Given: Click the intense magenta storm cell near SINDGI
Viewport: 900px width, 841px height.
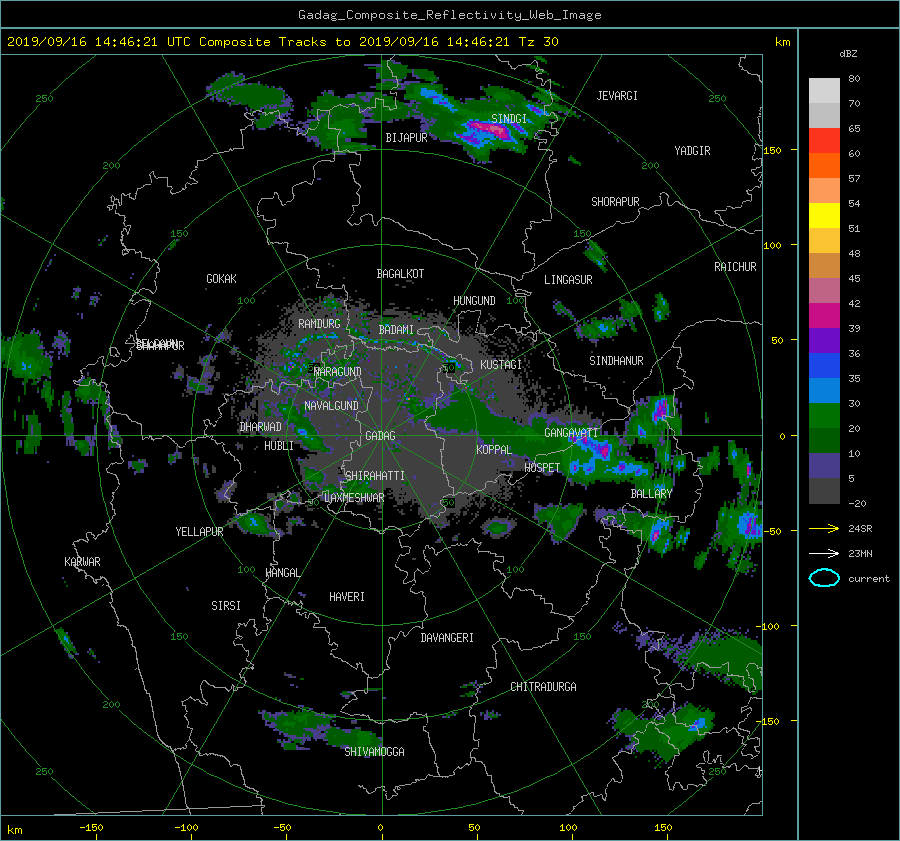Looking at the screenshot, I should [x=491, y=130].
